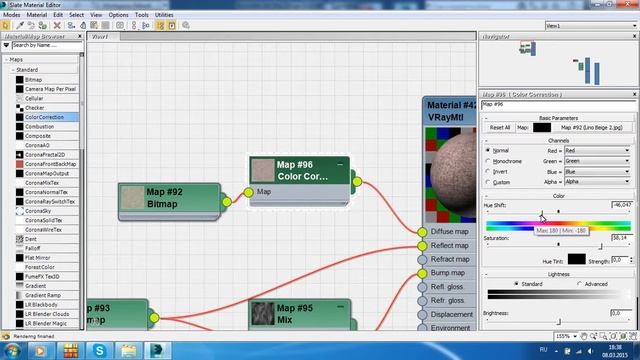
Task: Open the Red channel dropdown
Action: (598, 151)
